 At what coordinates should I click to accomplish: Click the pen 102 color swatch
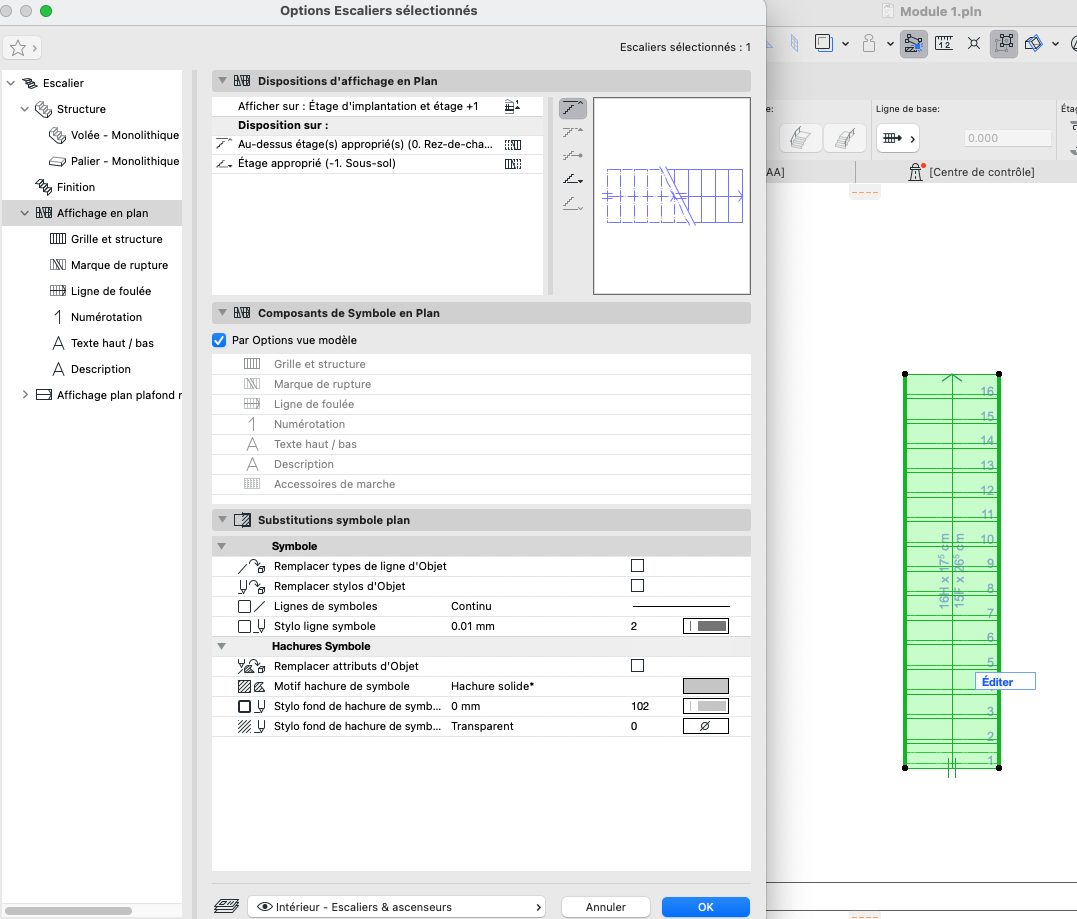tap(705, 706)
